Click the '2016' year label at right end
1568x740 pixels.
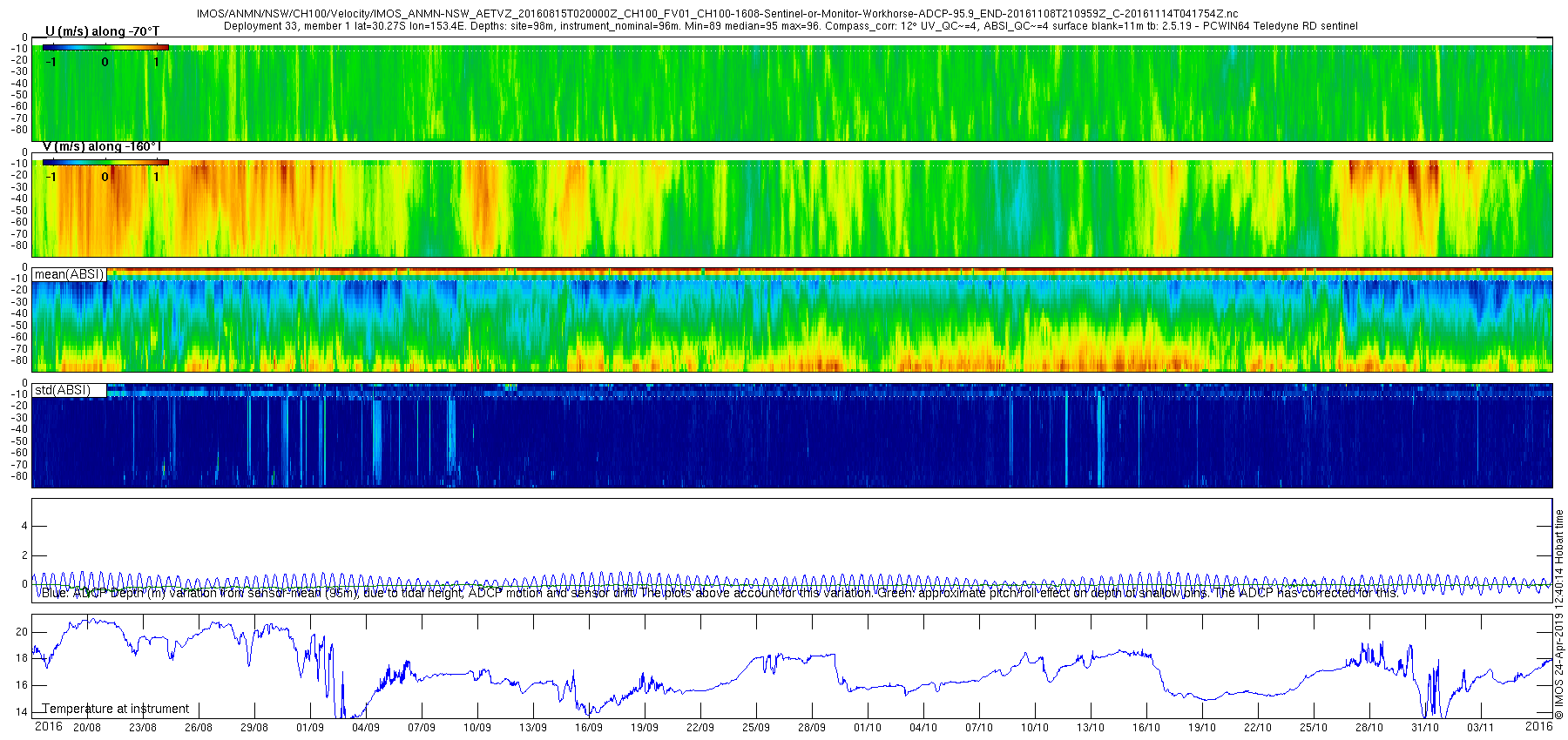click(1539, 726)
